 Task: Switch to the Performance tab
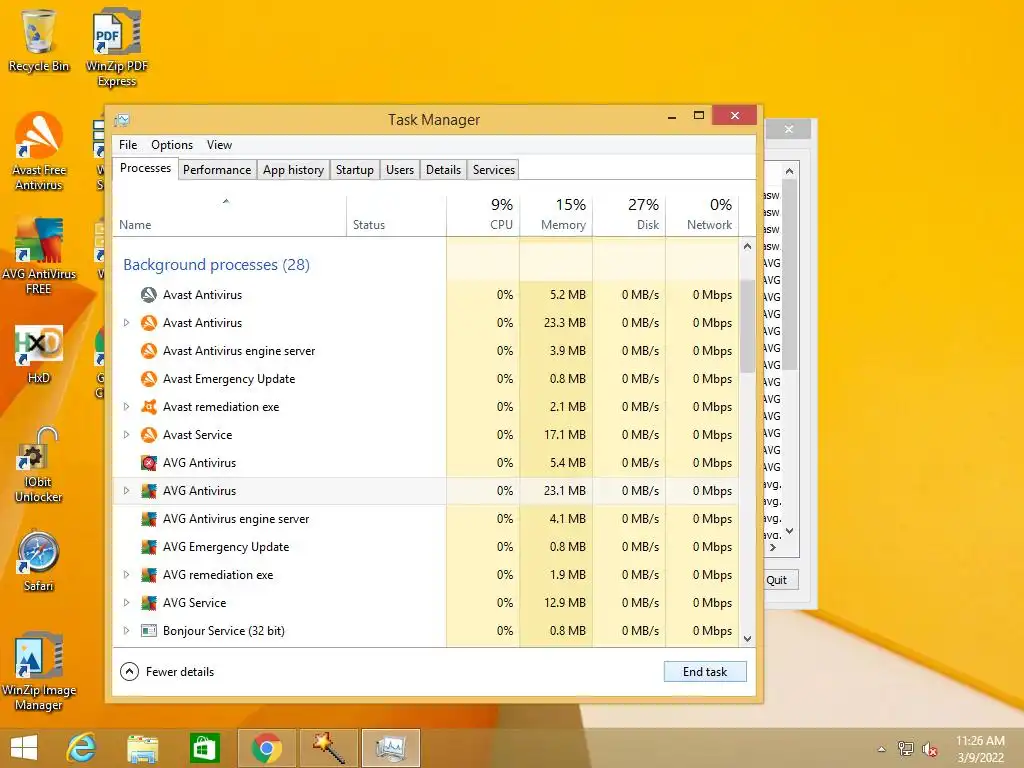(217, 170)
